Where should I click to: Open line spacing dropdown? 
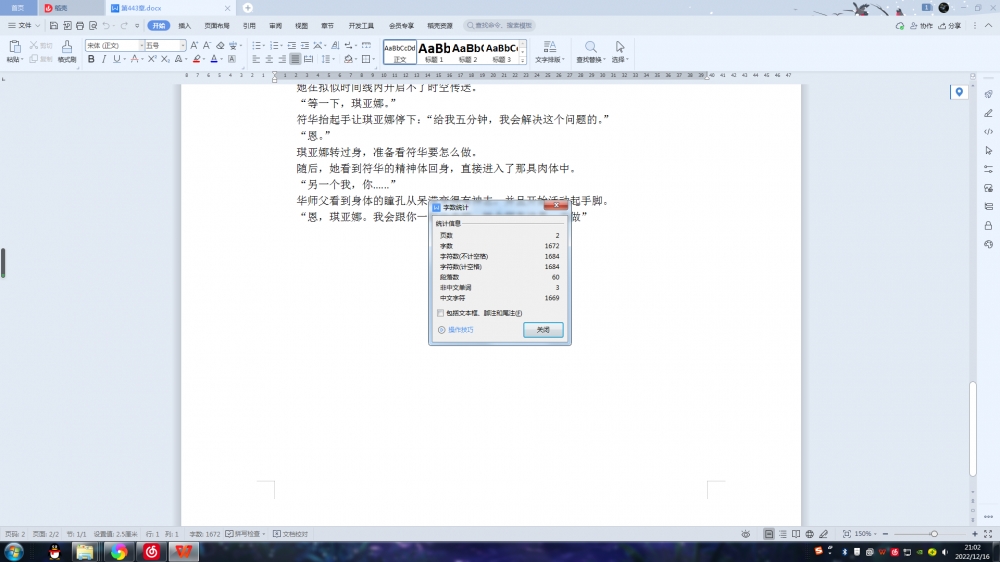coord(334,59)
